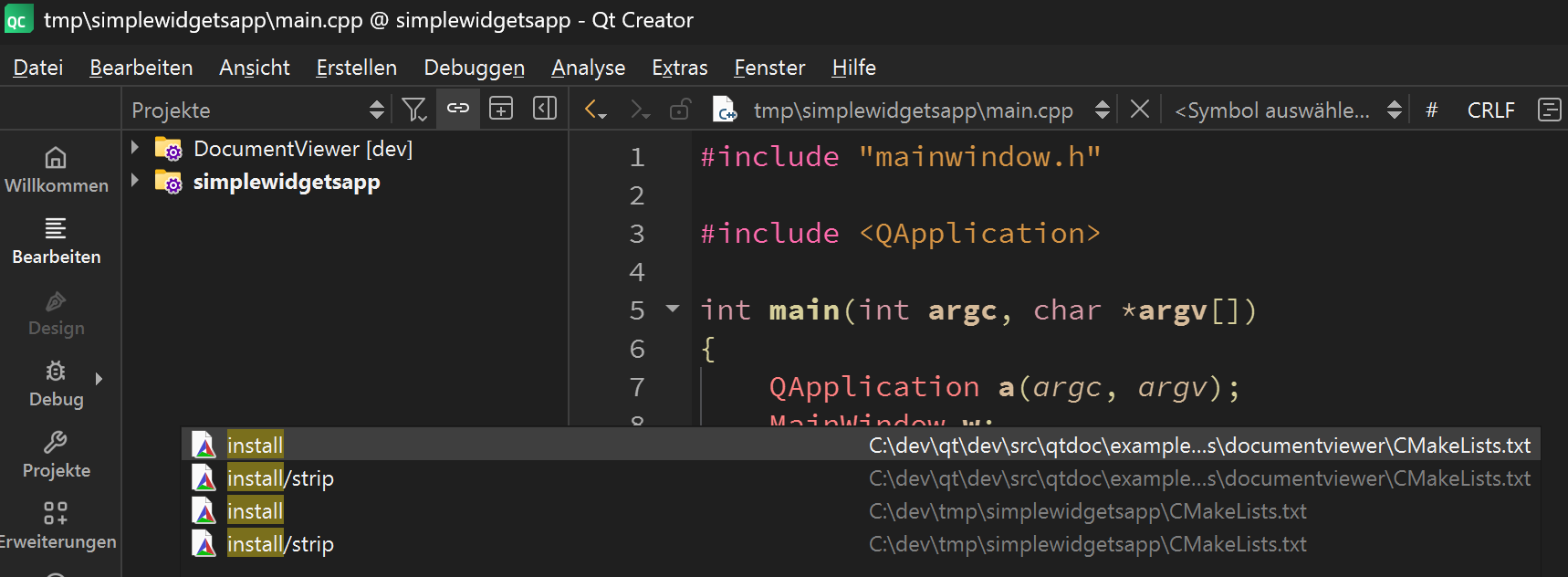
Task: Click the main function name in code
Action: tap(804, 310)
